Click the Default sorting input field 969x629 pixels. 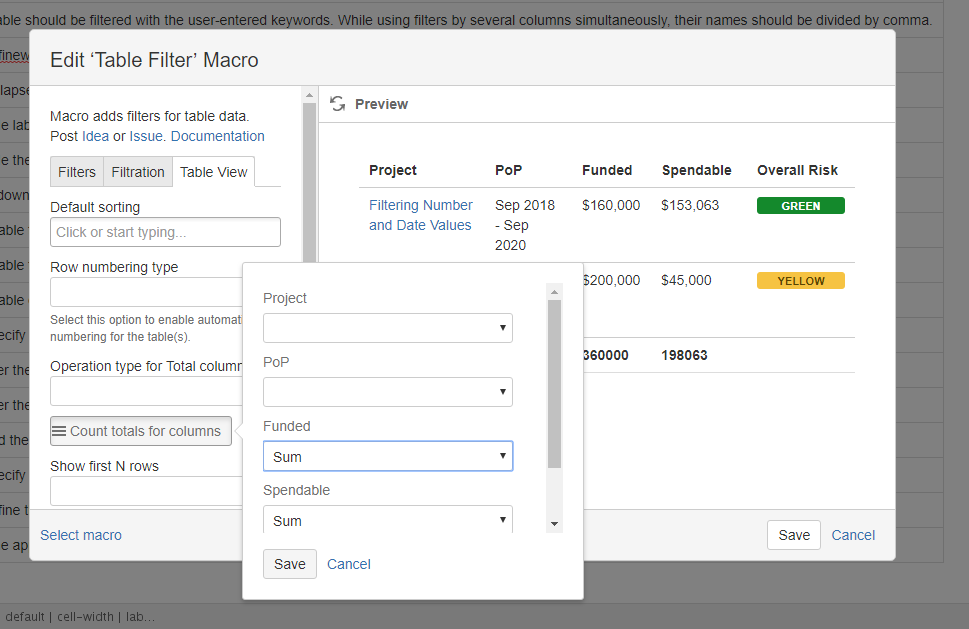click(165, 232)
